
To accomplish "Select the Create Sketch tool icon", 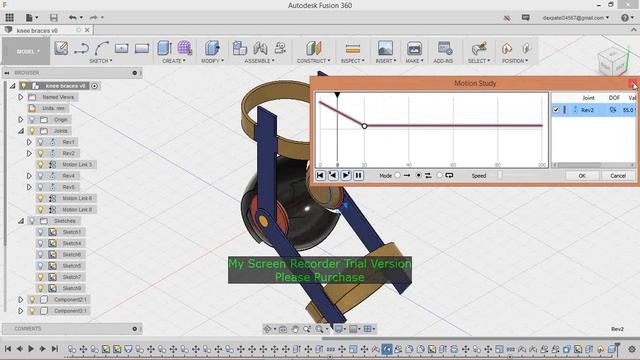I will [61, 48].
